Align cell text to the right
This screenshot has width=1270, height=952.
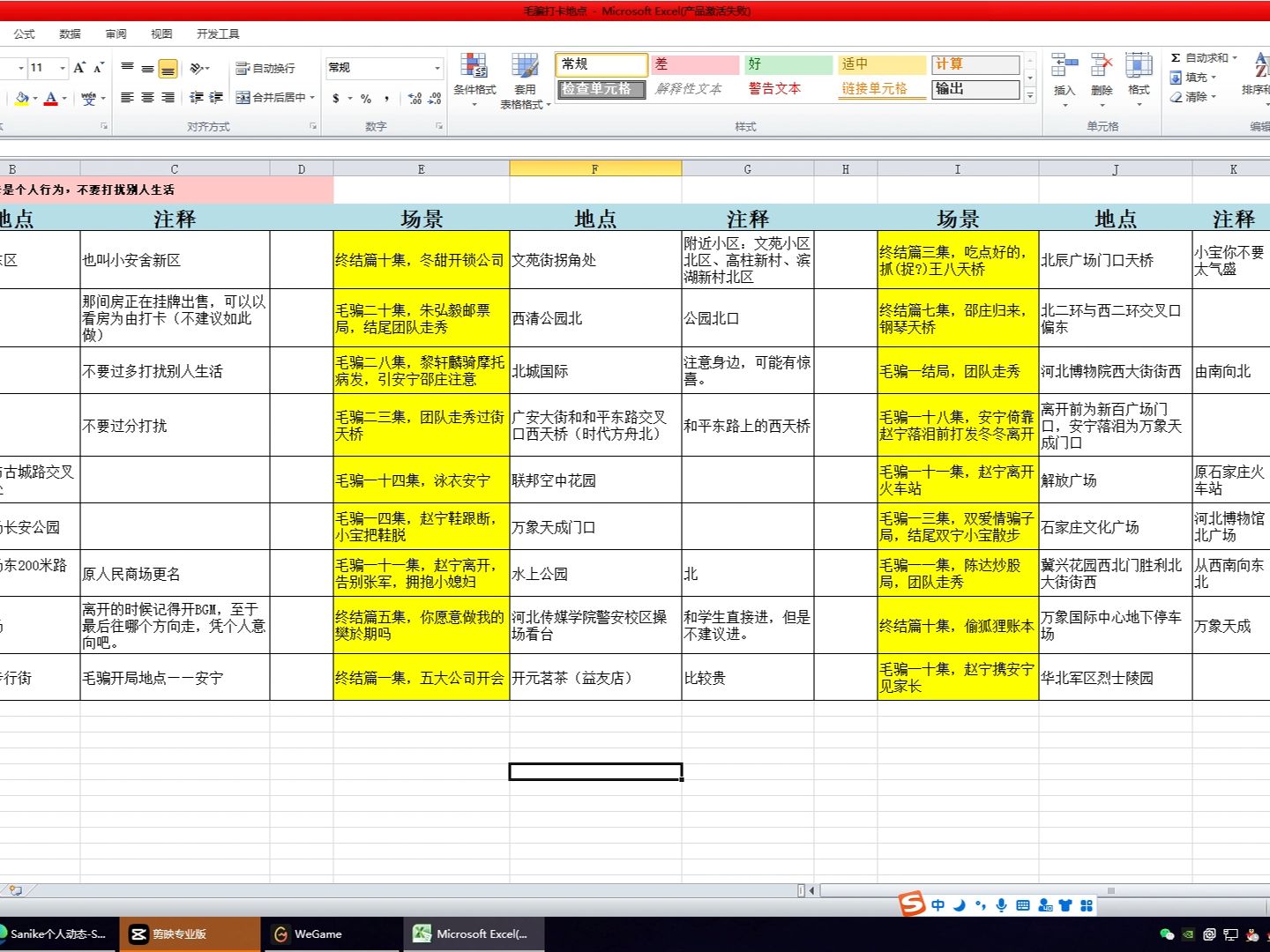point(168,97)
